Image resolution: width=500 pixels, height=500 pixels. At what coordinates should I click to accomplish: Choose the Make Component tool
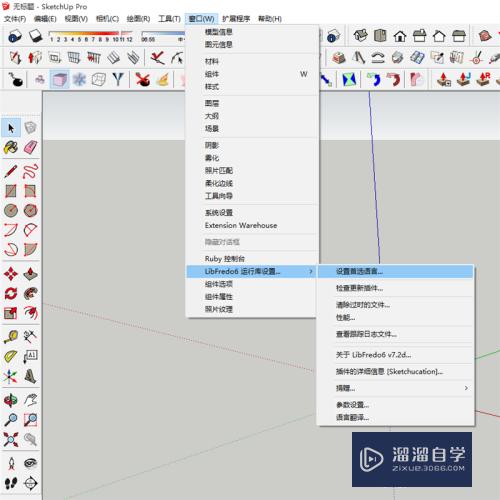[30, 128]
